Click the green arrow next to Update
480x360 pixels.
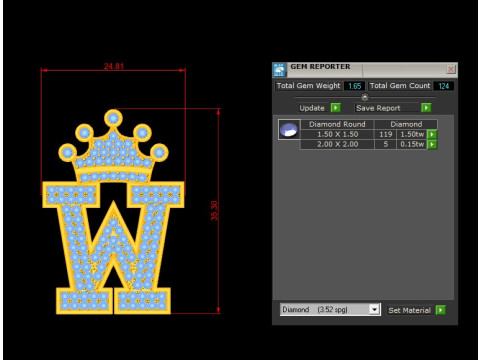tap(335, 108)
